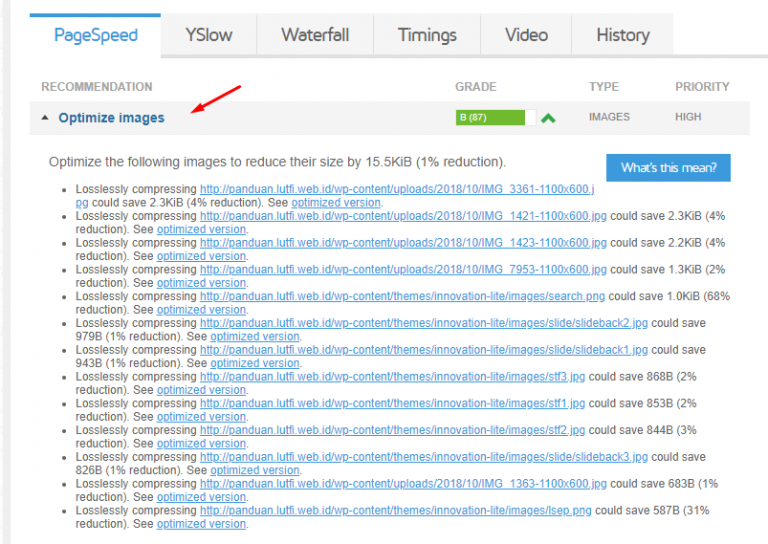Click the IMAGES type value
The image size is (768, 544).
(x=609, y=117)
